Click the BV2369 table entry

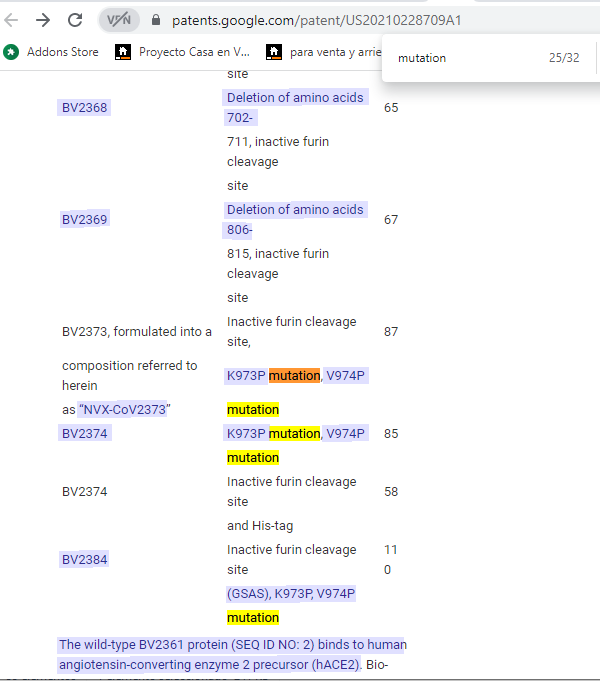pos(85,219)
